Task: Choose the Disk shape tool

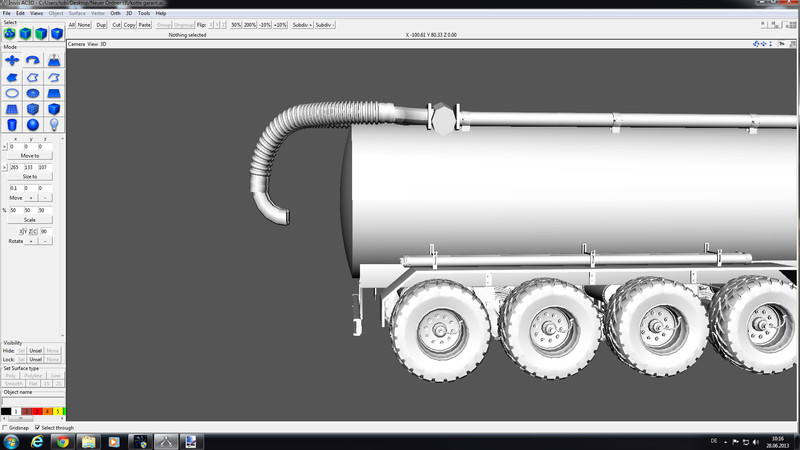Action: pos(33,93)
